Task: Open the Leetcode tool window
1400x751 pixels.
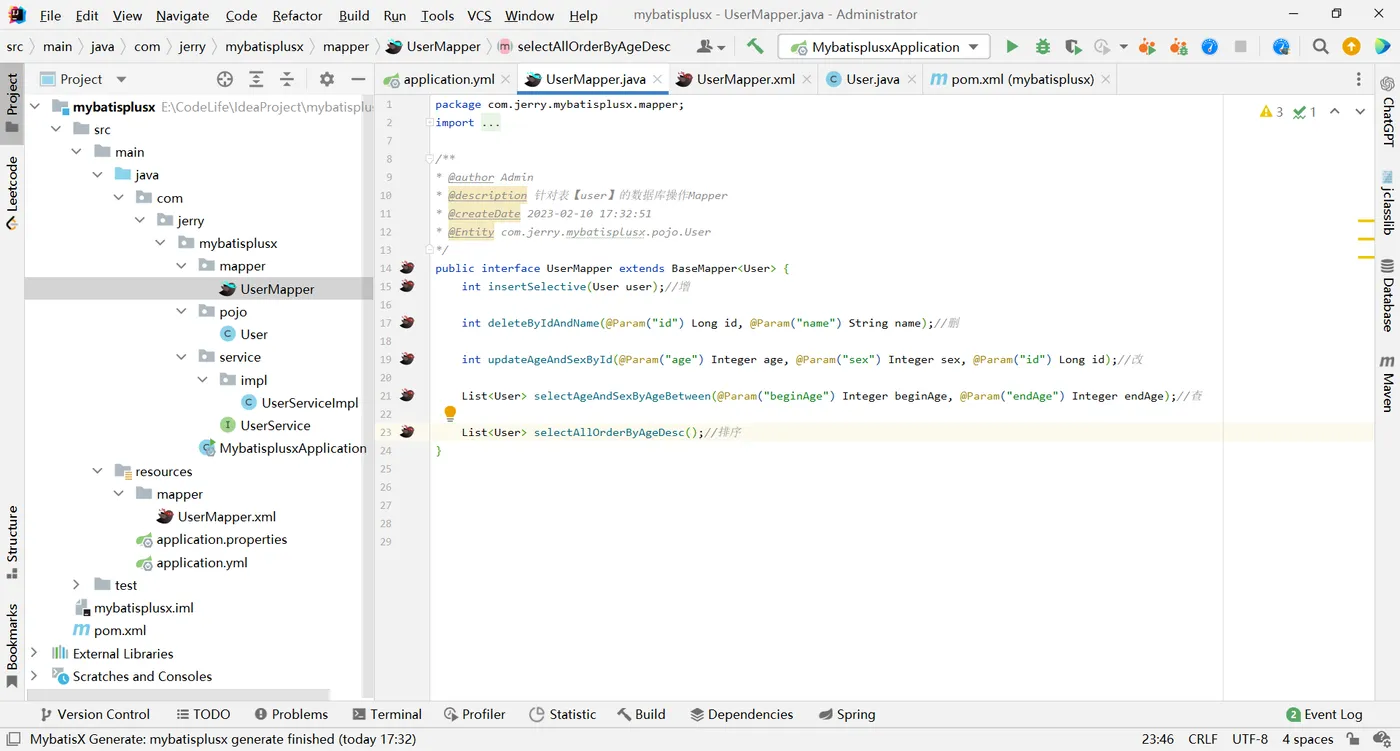Action: tap(12, 193)
